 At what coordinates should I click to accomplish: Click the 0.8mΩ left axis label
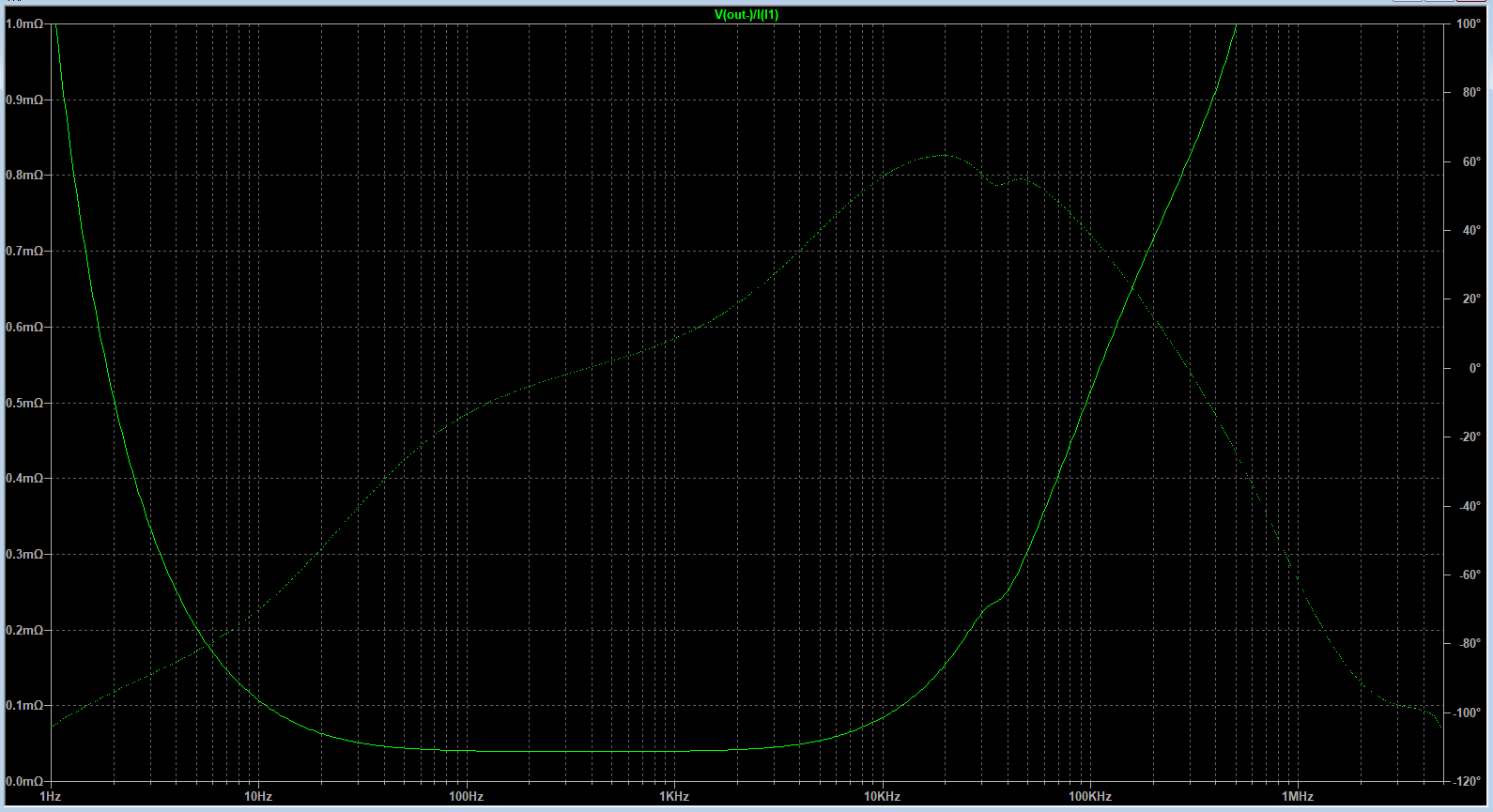pyautogui.click(x=23, y=176)
